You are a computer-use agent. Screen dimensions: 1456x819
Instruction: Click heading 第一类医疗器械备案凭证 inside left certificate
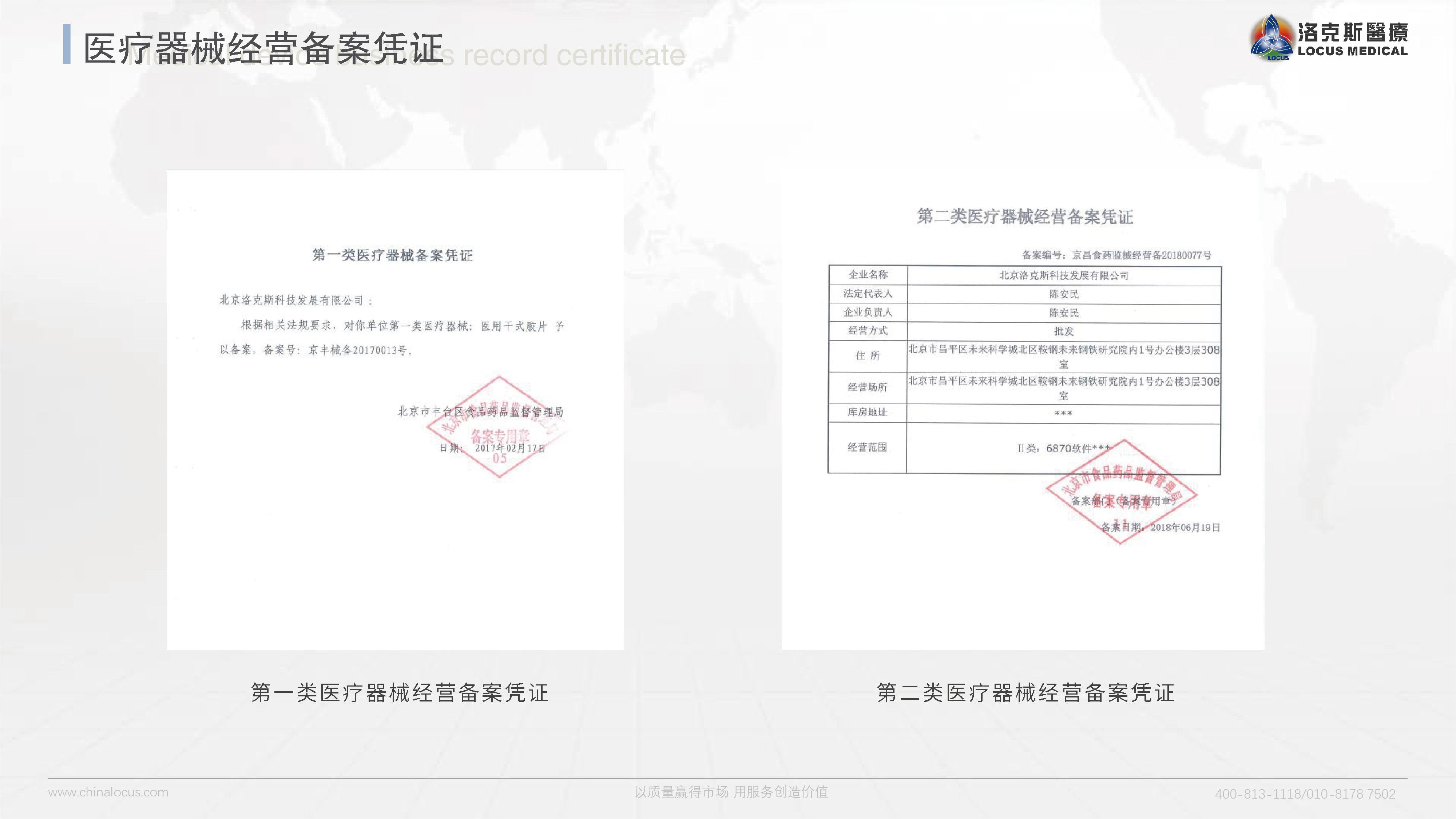(x=392, y=255)
